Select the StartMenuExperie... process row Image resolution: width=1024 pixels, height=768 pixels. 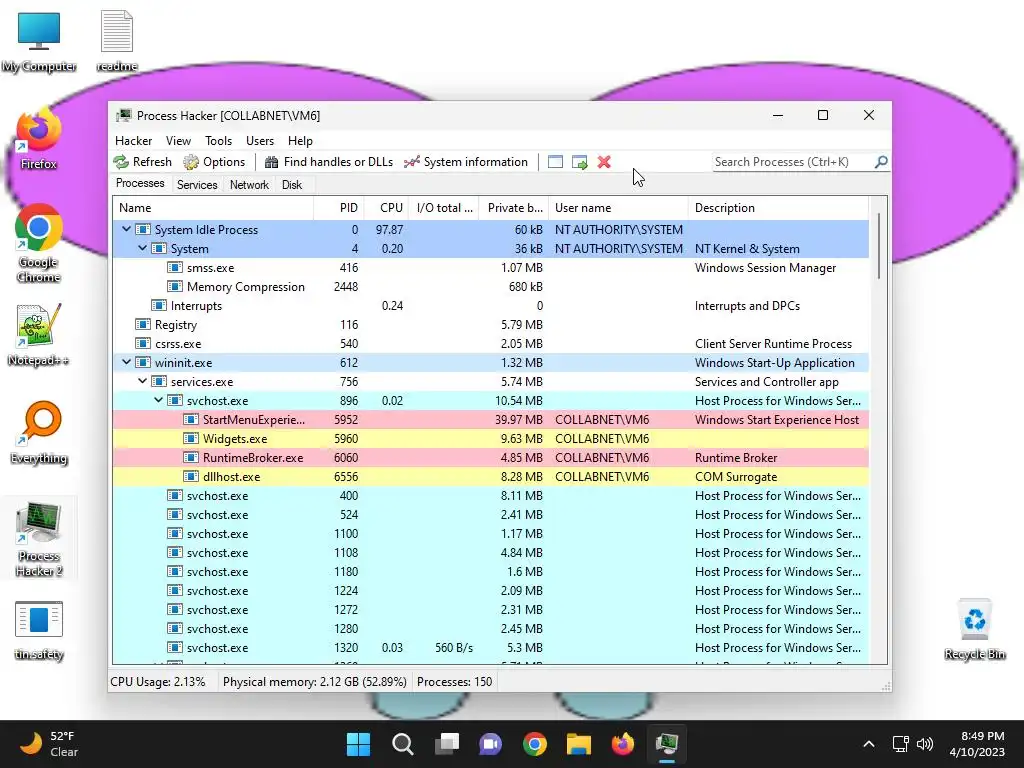tap(490, 419)
